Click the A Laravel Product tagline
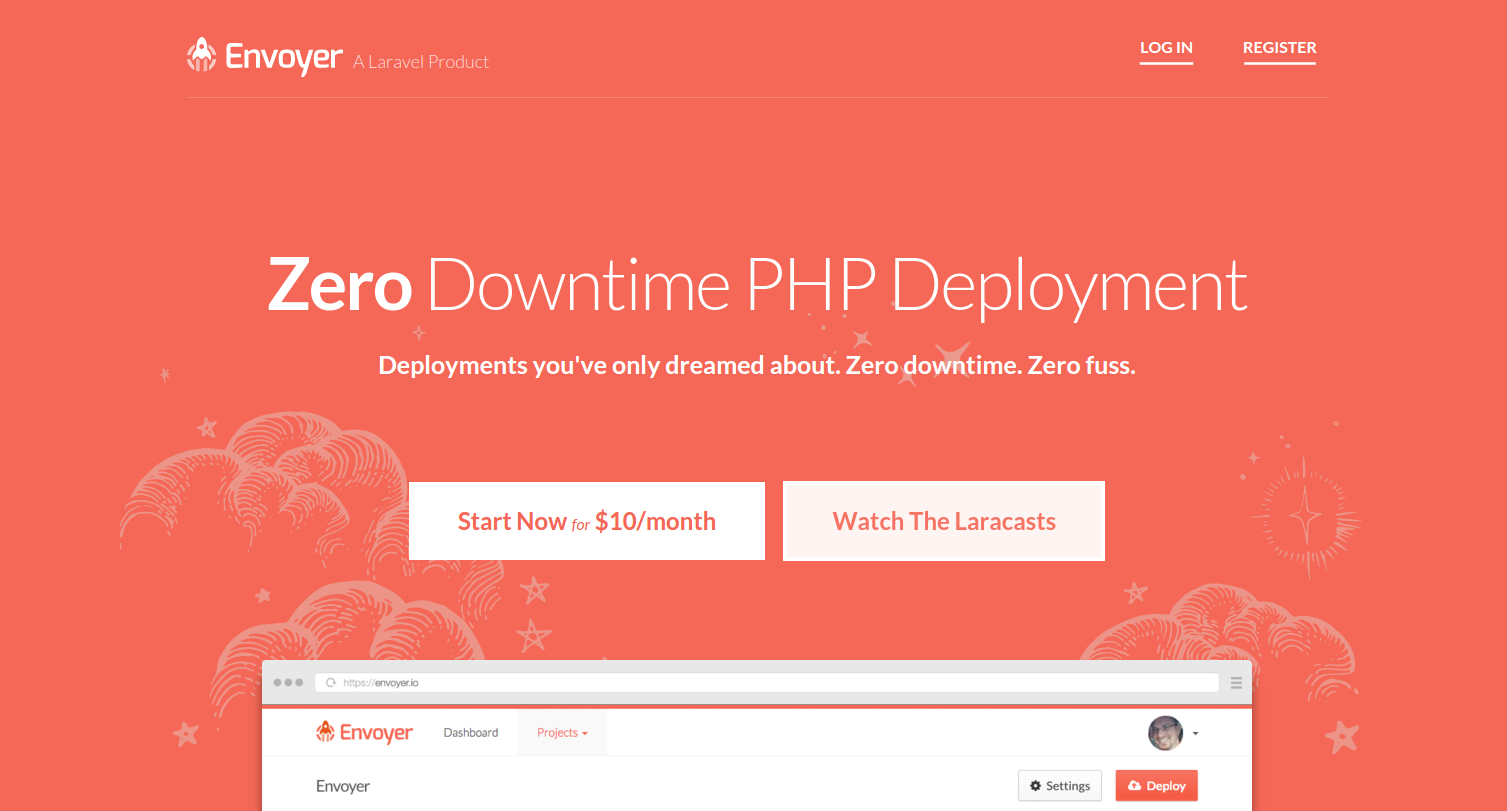Viewport: 1507px width, 811px height. point(421,62)
